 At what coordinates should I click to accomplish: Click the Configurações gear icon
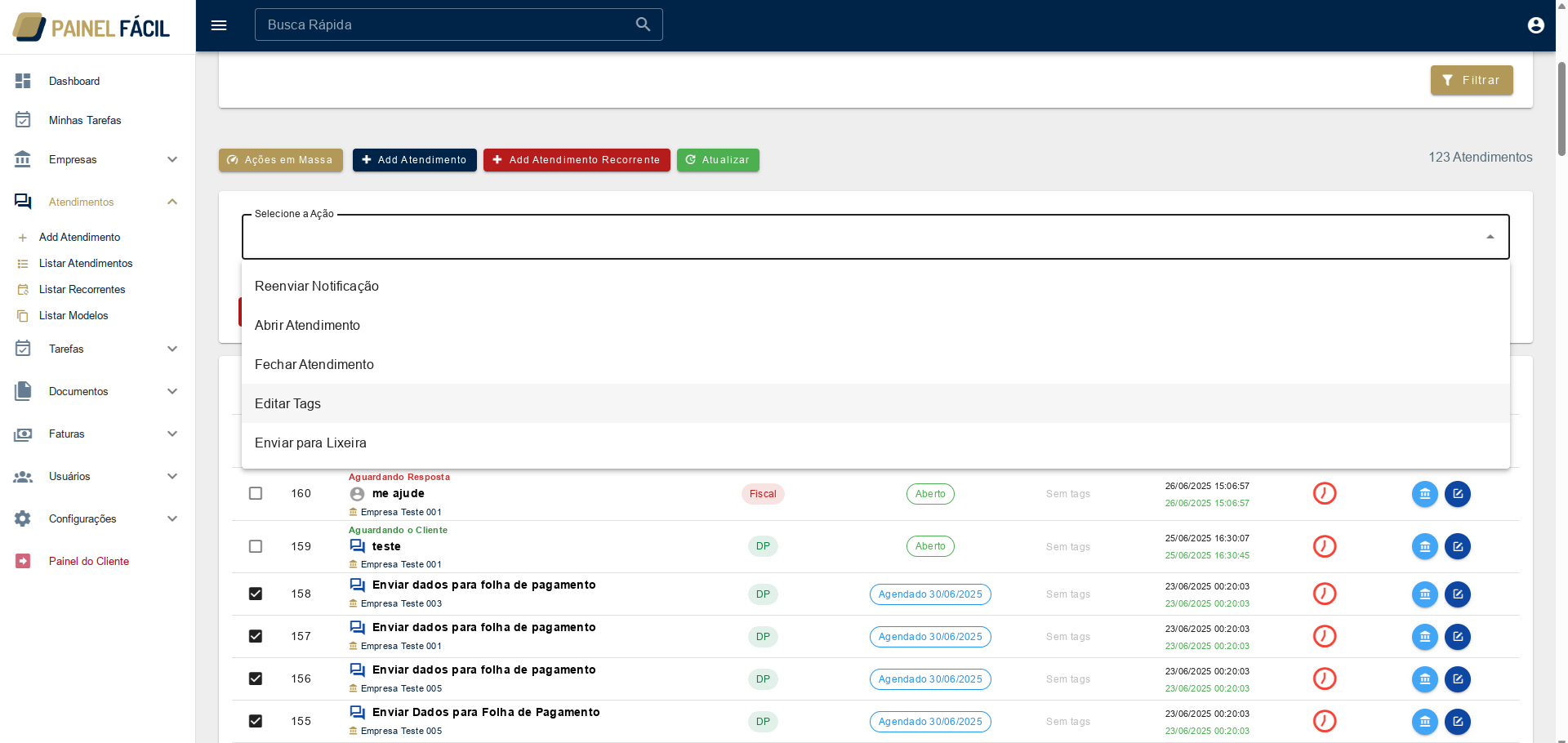(x=23, y=518)
